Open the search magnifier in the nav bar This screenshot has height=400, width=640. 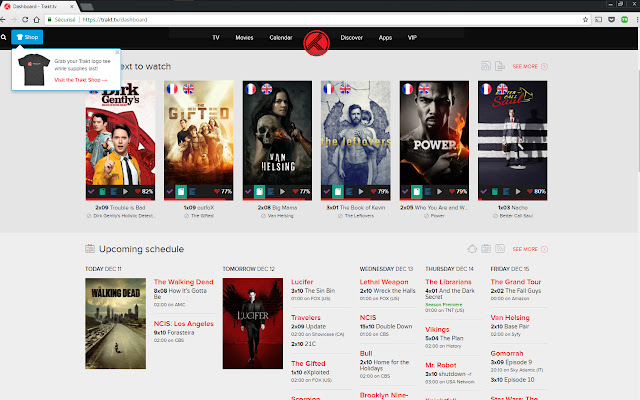pyautogui.click(x=4, y=37)
